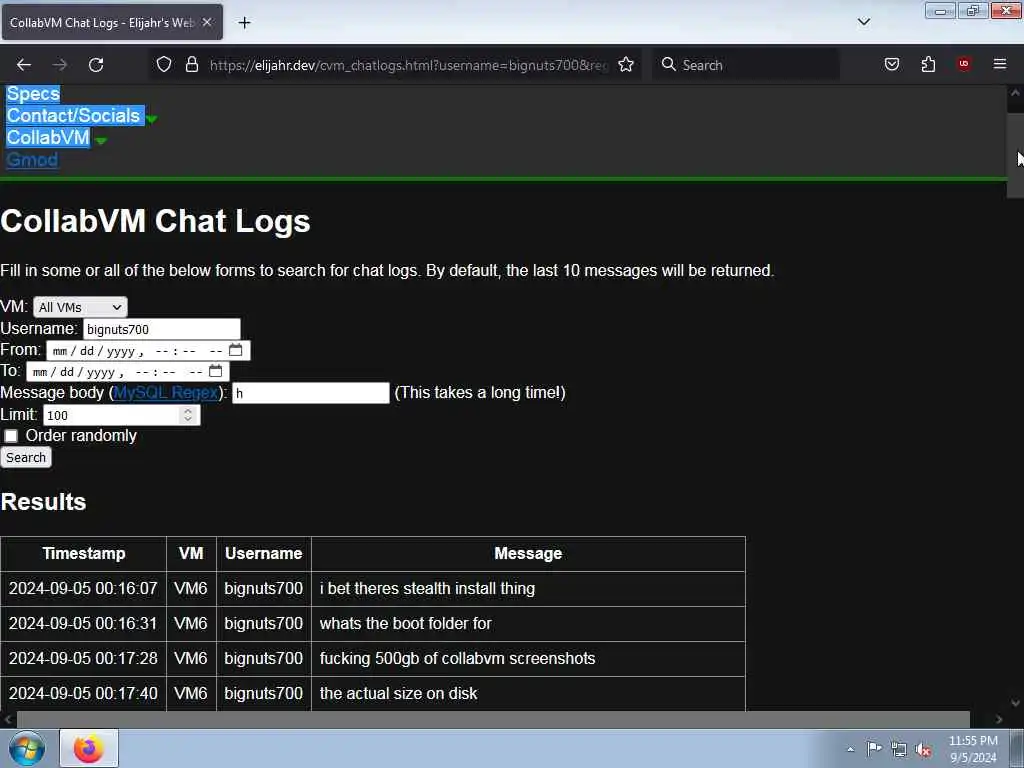Open the extensions puzzle icon
Image resolution: width=1024 pixels, height=768 pixels.
coord(928,64)
